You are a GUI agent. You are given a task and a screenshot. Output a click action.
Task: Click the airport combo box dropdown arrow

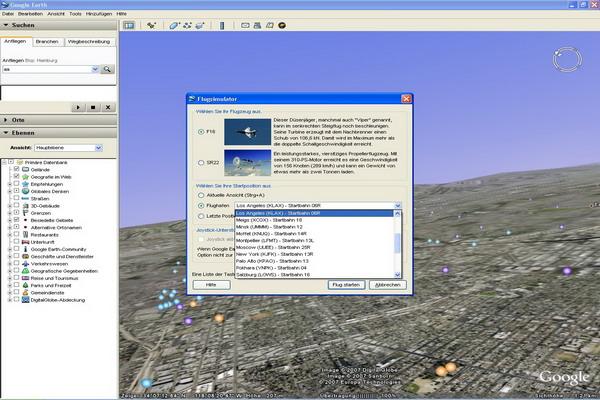398,206
